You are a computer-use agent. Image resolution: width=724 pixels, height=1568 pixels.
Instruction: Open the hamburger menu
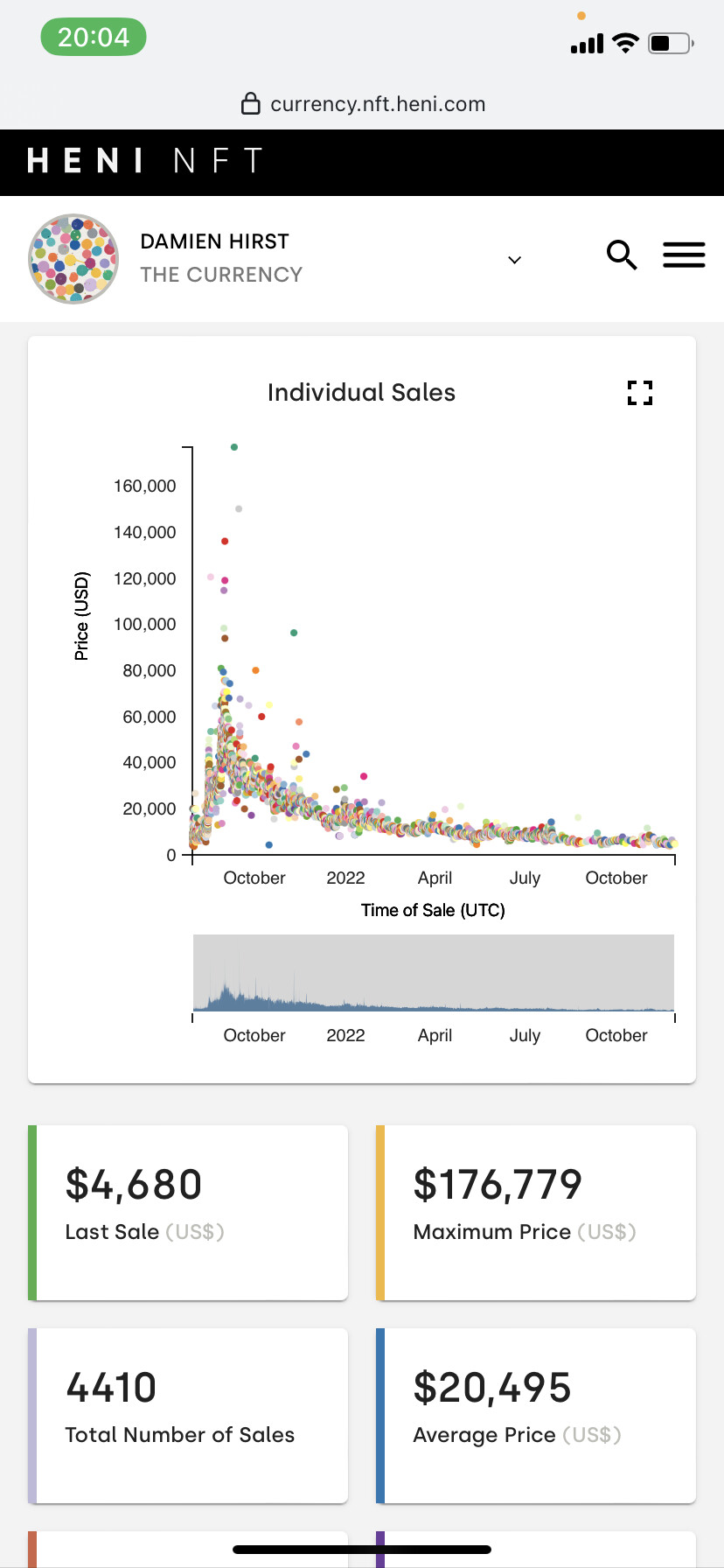click(684, 255)
